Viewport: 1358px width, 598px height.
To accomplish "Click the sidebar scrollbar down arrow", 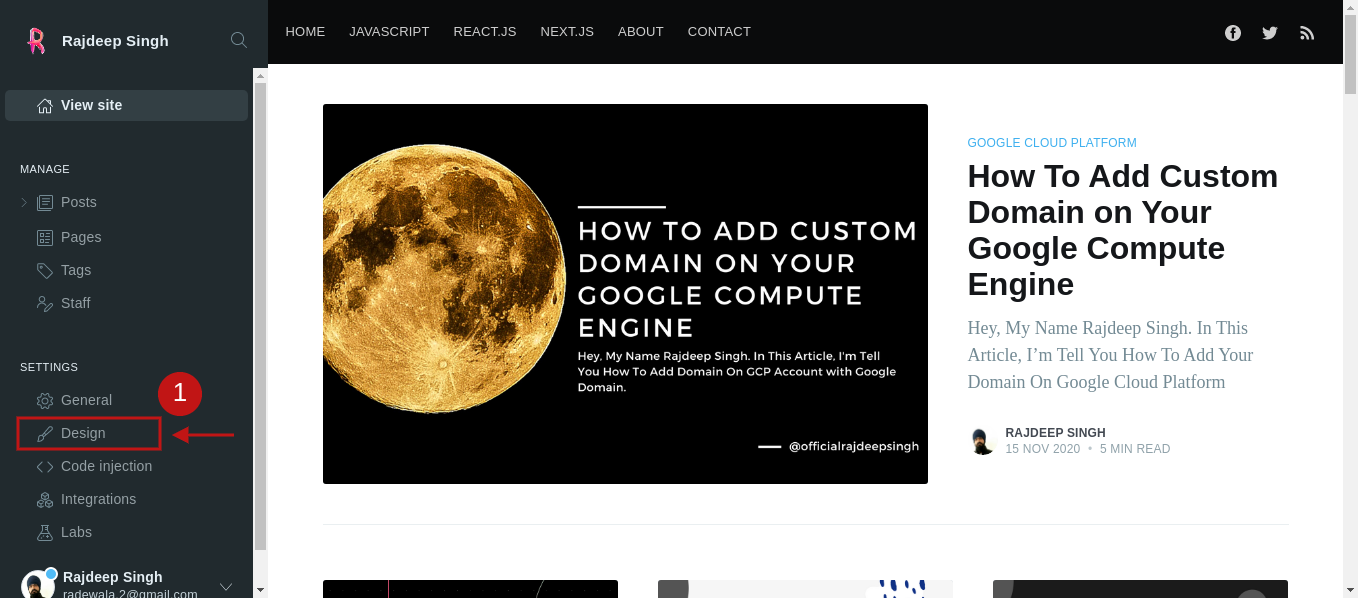I will (260, 590).
